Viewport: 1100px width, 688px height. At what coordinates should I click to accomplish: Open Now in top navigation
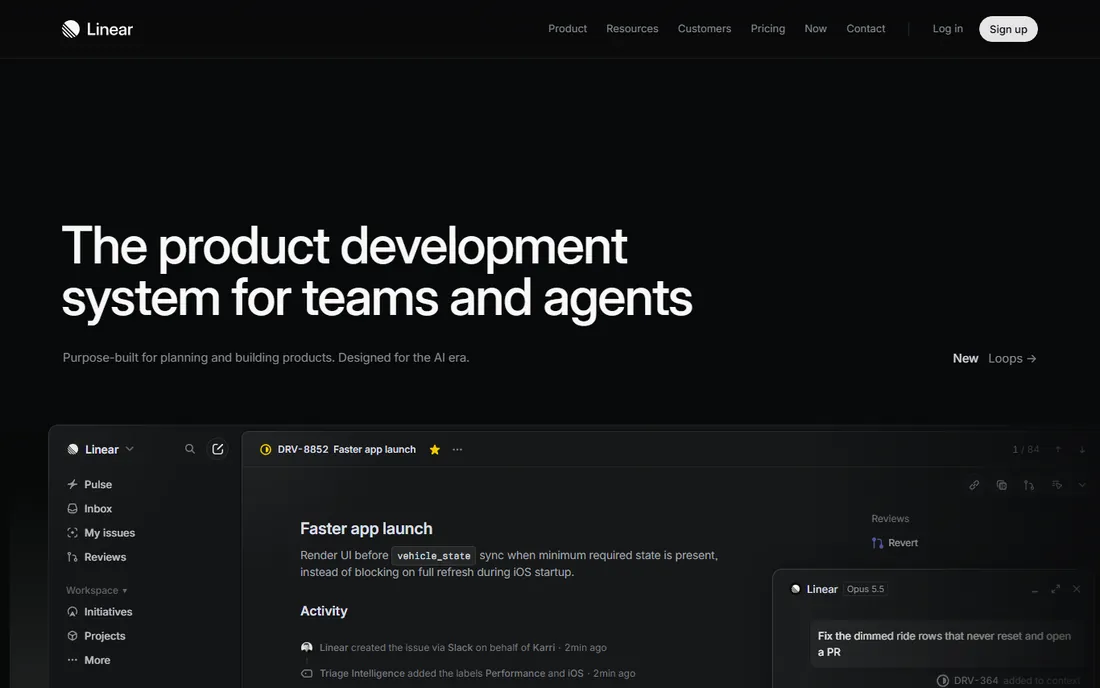815,29
